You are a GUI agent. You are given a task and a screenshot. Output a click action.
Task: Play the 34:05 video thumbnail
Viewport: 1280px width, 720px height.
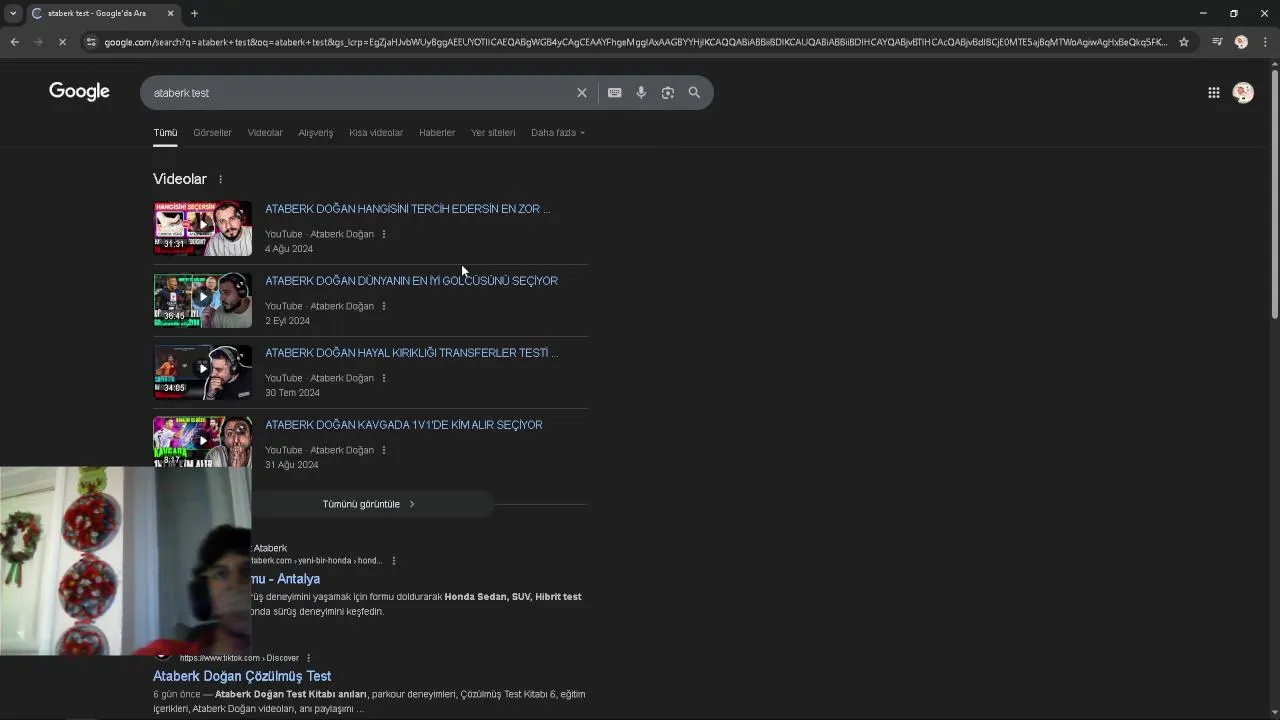(203, 373)
